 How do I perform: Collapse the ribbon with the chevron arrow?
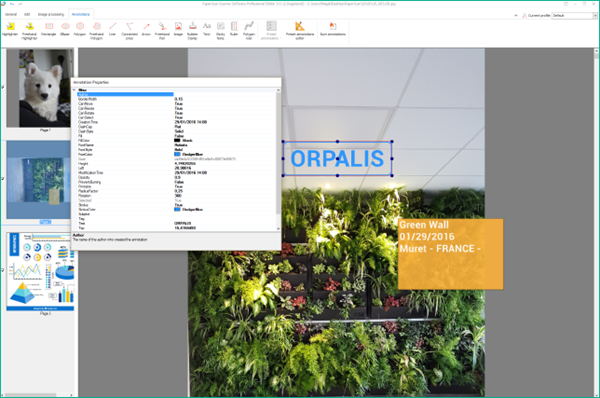pos(516,15)
